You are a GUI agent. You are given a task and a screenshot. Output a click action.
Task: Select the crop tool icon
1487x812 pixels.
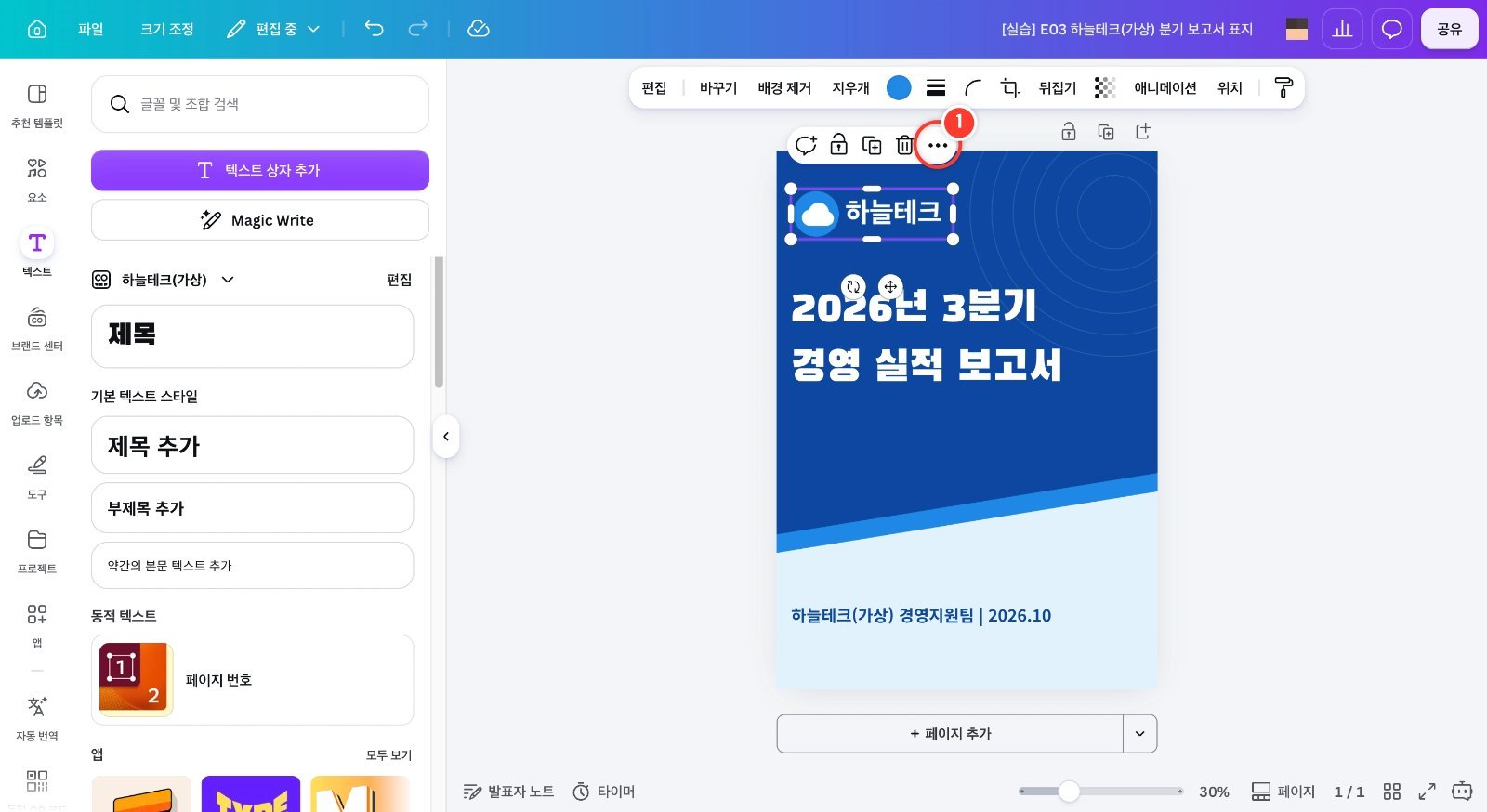click(1010, 87)
